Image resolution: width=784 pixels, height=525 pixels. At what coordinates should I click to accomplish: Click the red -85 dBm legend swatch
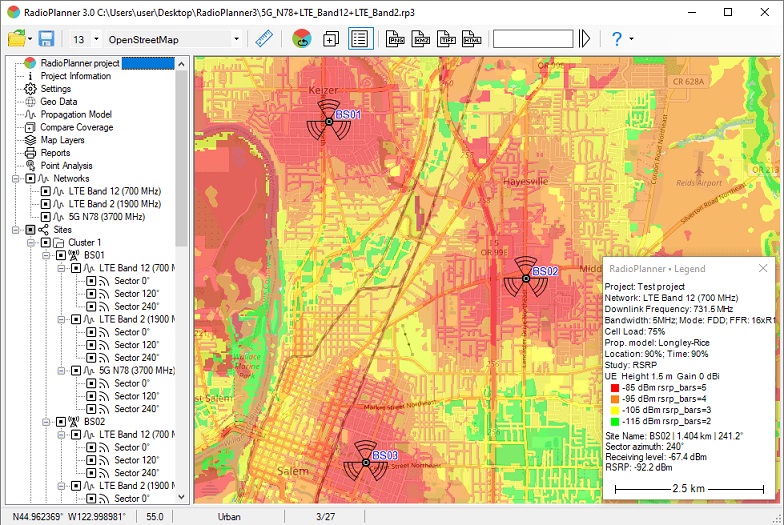click(615, 388)
